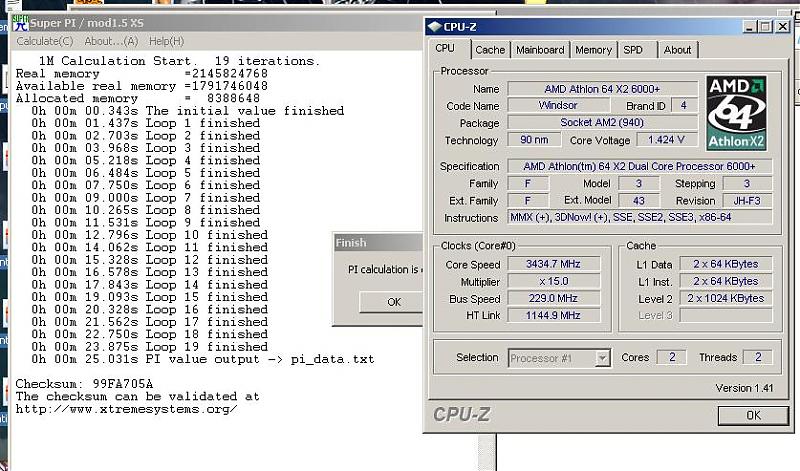Click the Finish dialog title bar

point(378,243)
